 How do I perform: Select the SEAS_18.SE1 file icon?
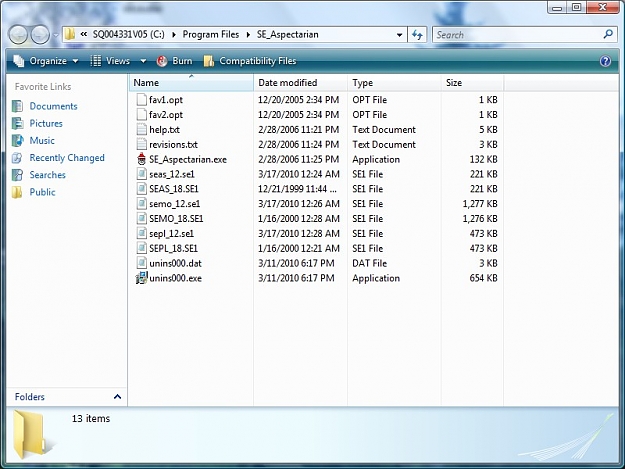click(x=142, y=189)
